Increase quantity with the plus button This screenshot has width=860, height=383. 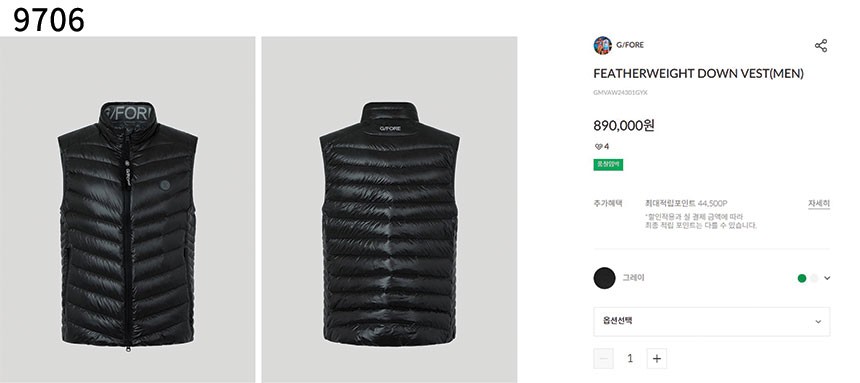(x=657, y=359)
